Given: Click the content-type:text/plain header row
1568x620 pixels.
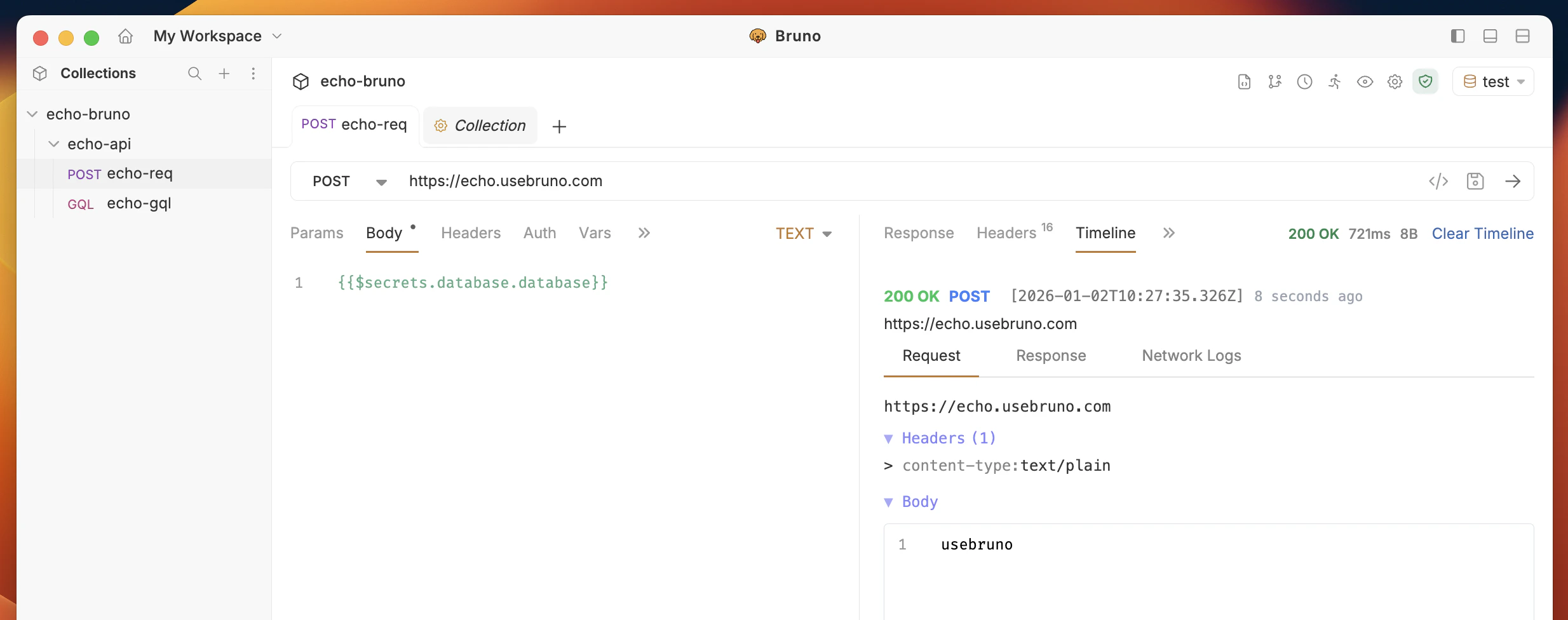Looking at the screenshot, I should [x=997, y=466].
